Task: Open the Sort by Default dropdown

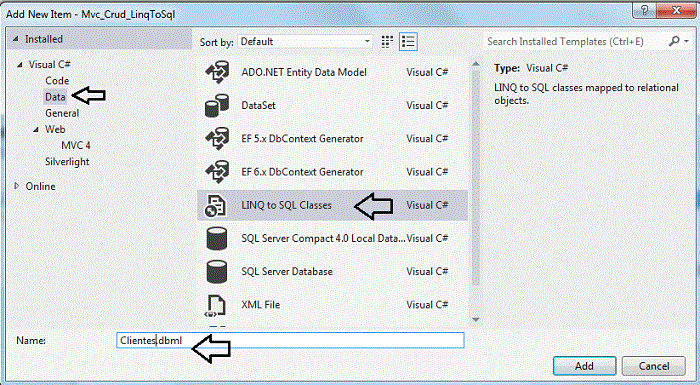Action: (305, 42)
